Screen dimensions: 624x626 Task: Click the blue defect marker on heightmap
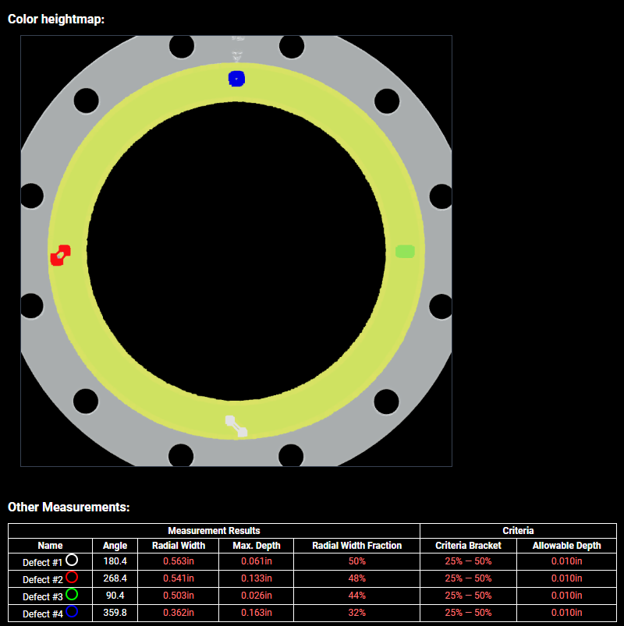pyautogui.click(x=236, y=79)
